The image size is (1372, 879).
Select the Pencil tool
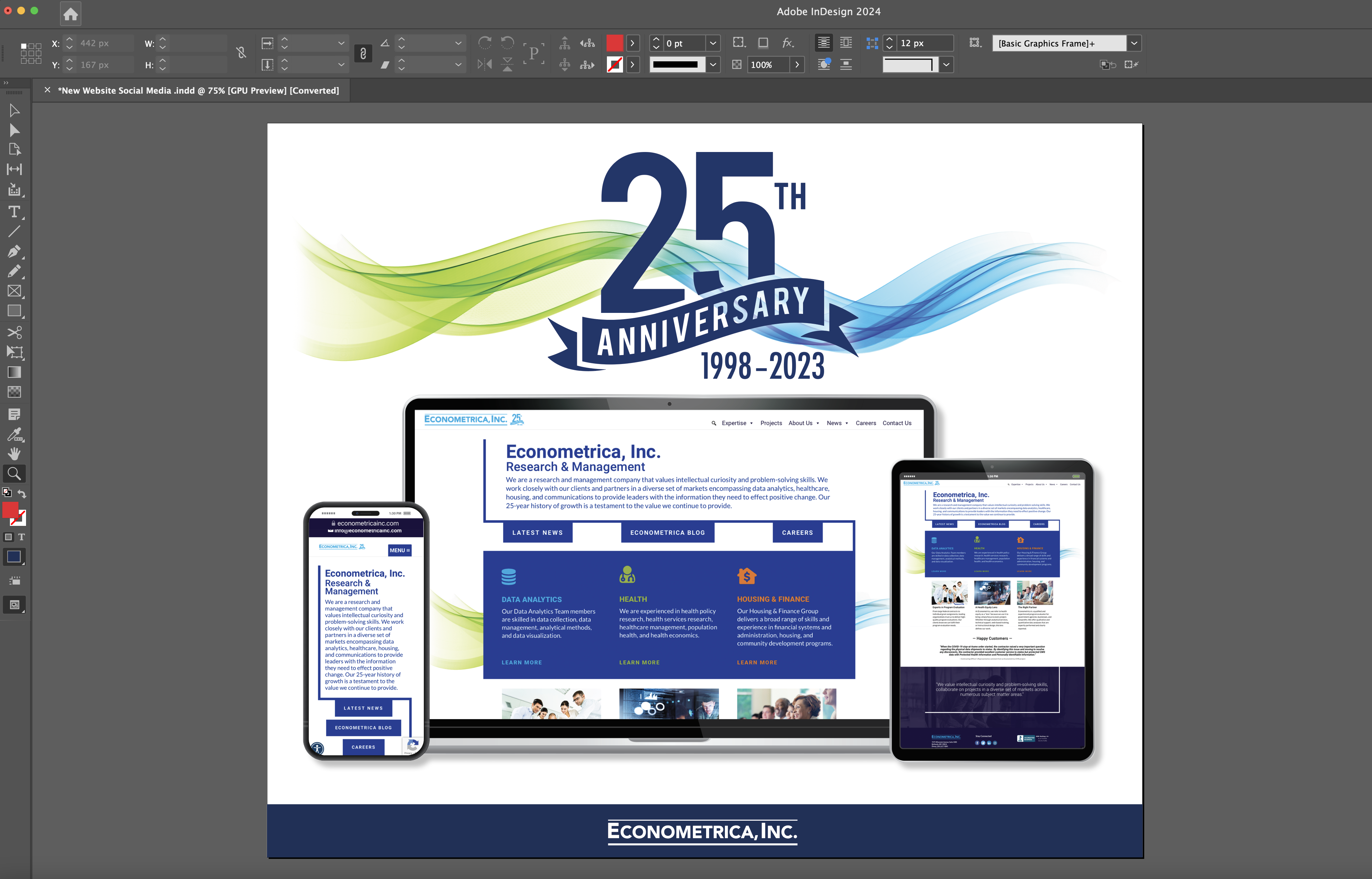coord(14,271)
